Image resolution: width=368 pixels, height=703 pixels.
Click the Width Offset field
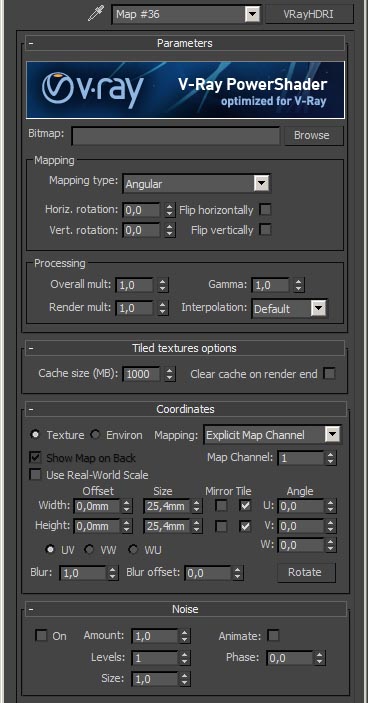click(x=97, y=506)
